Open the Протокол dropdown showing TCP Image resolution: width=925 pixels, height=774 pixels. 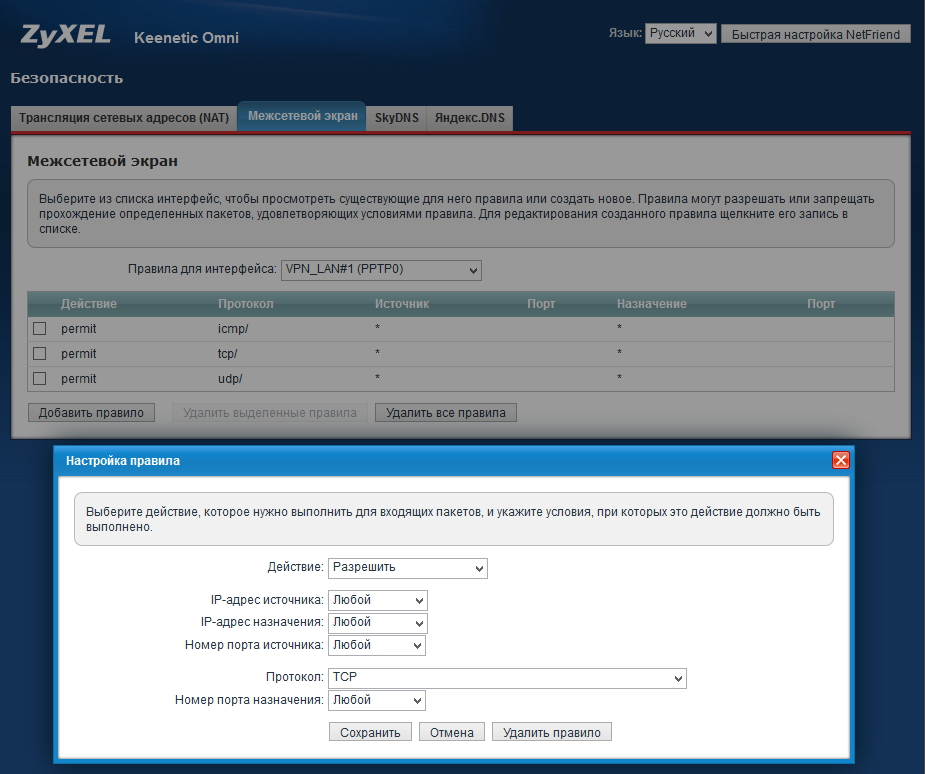point(507,678)
